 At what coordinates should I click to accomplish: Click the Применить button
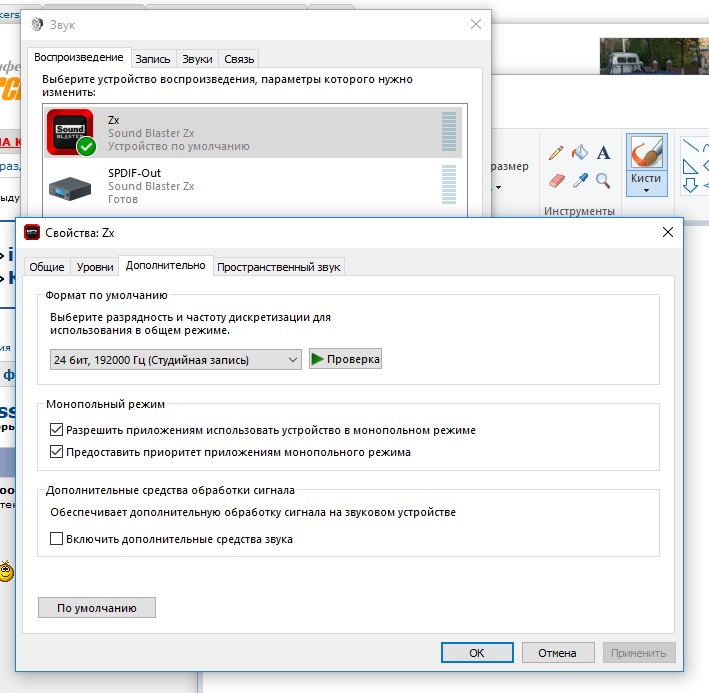(x=639, y=653)
